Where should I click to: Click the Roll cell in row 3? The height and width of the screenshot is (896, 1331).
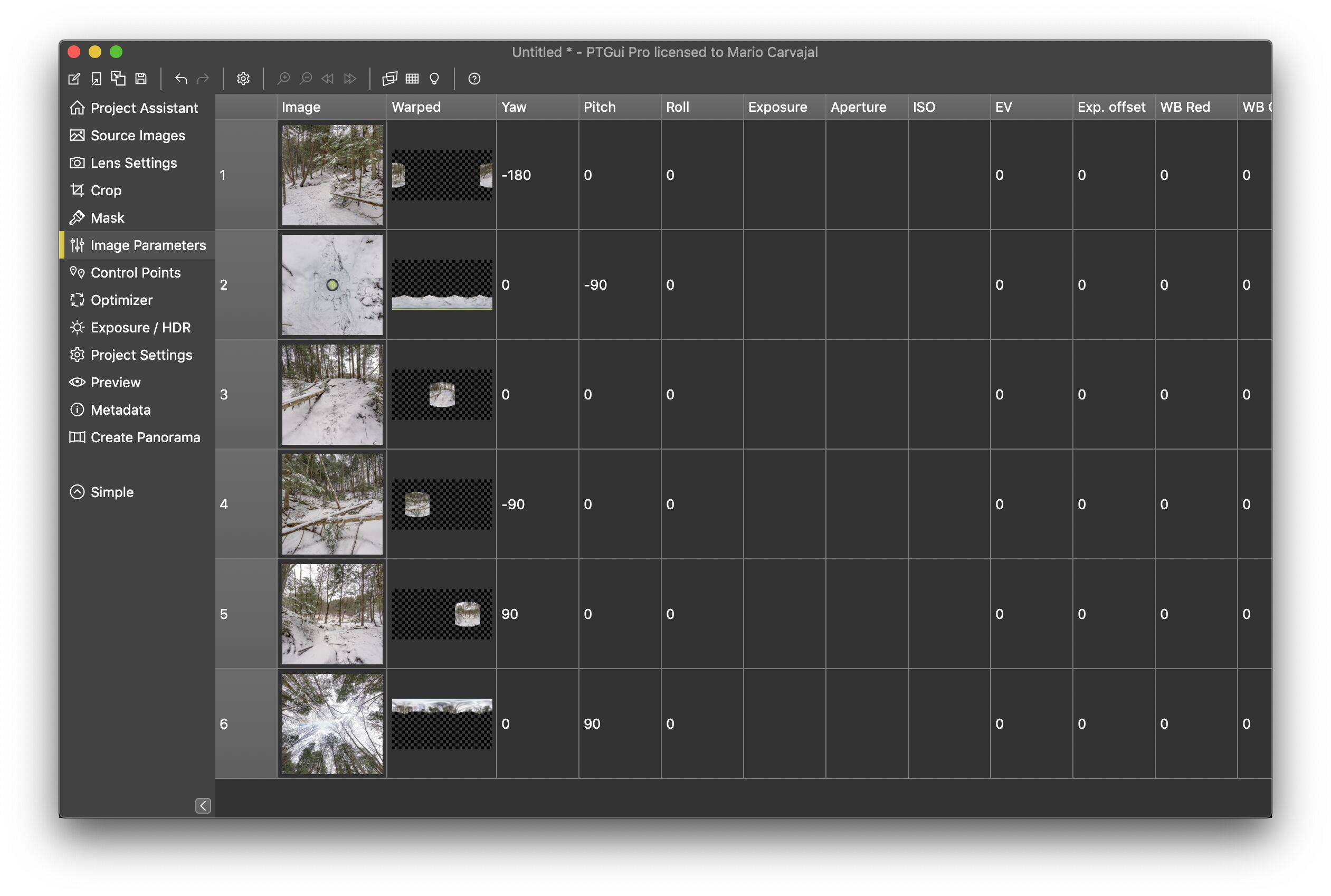pos(702,394)
